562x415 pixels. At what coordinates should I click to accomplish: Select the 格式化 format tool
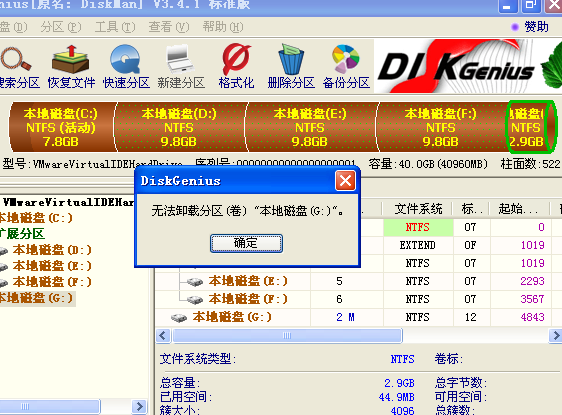tap(236, 59)
